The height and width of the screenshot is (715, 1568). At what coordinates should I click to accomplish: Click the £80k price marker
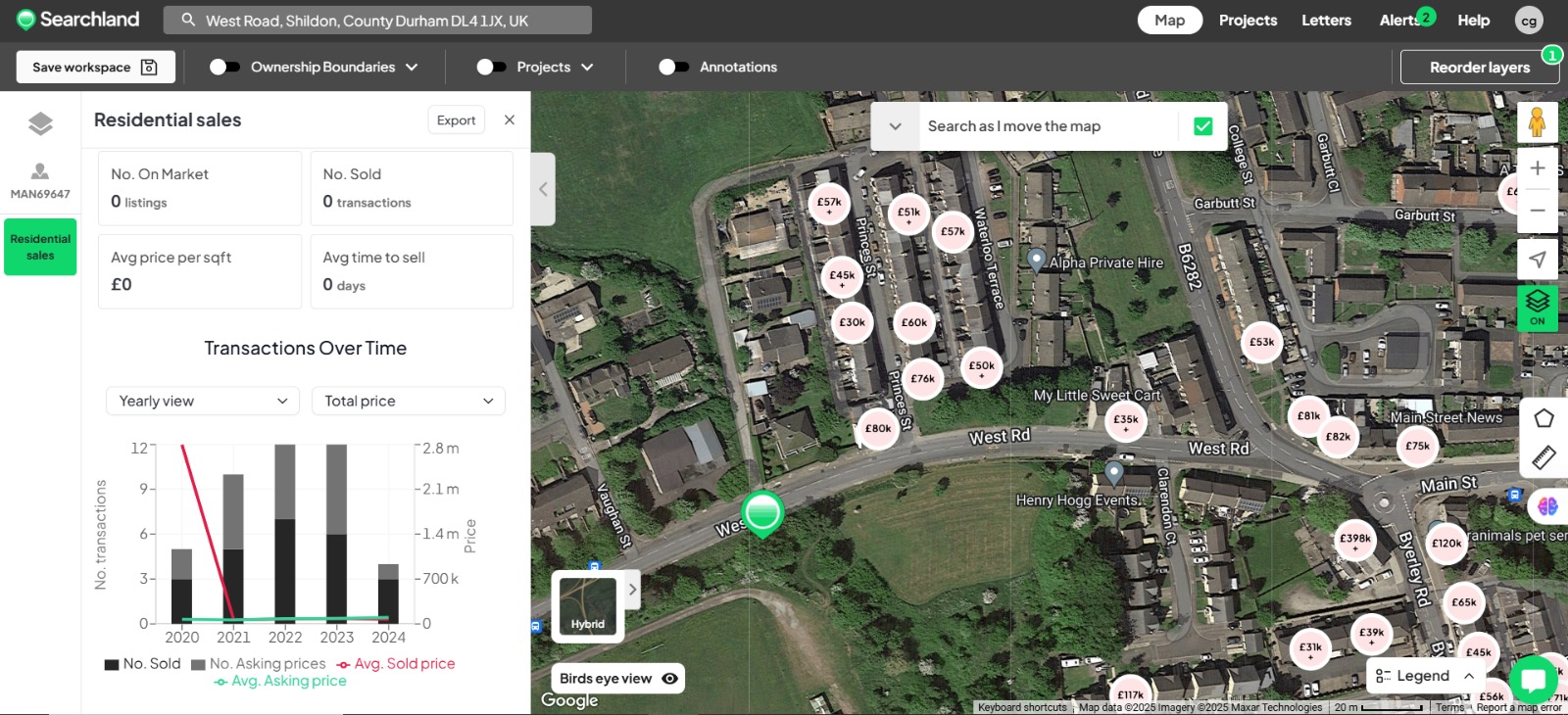pyautogui.click(x=878, y=428)
